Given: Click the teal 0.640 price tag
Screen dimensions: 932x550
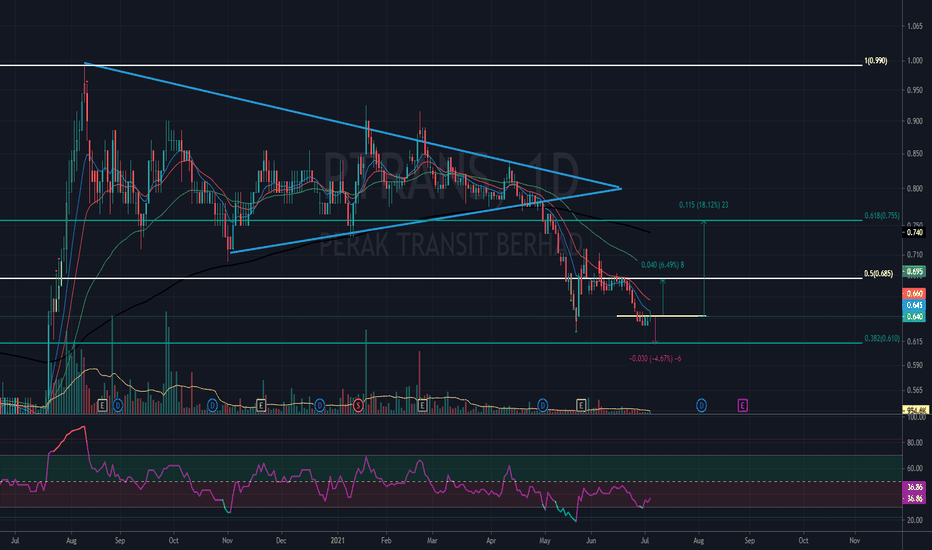Looking at the screenshot, I should [x=914, y=316].
